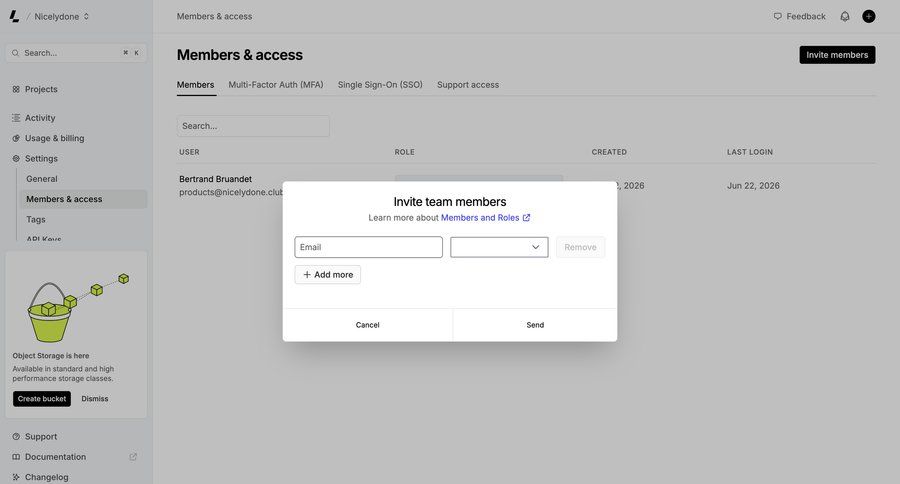900x484 pixels.
Task: Click the CREATED column header
Action: click(x=609, y=152)
